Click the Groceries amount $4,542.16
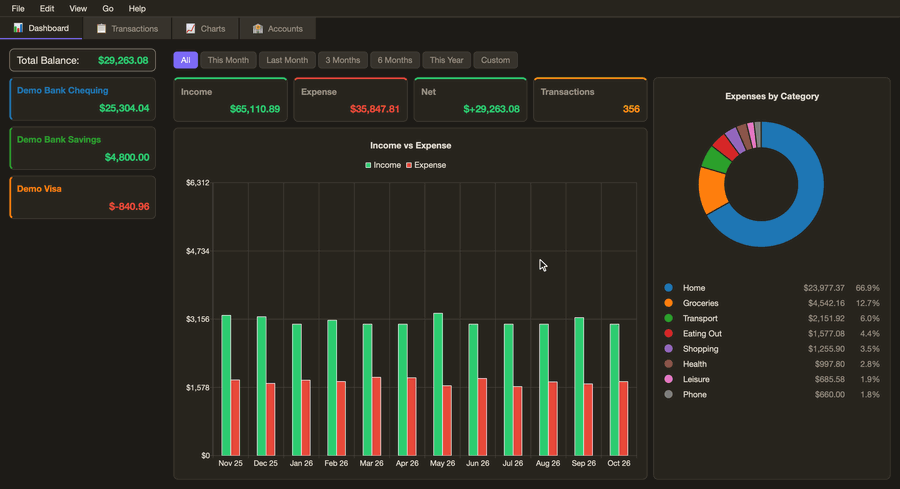Viewport: 900px width, 489px height. [826, 303]
